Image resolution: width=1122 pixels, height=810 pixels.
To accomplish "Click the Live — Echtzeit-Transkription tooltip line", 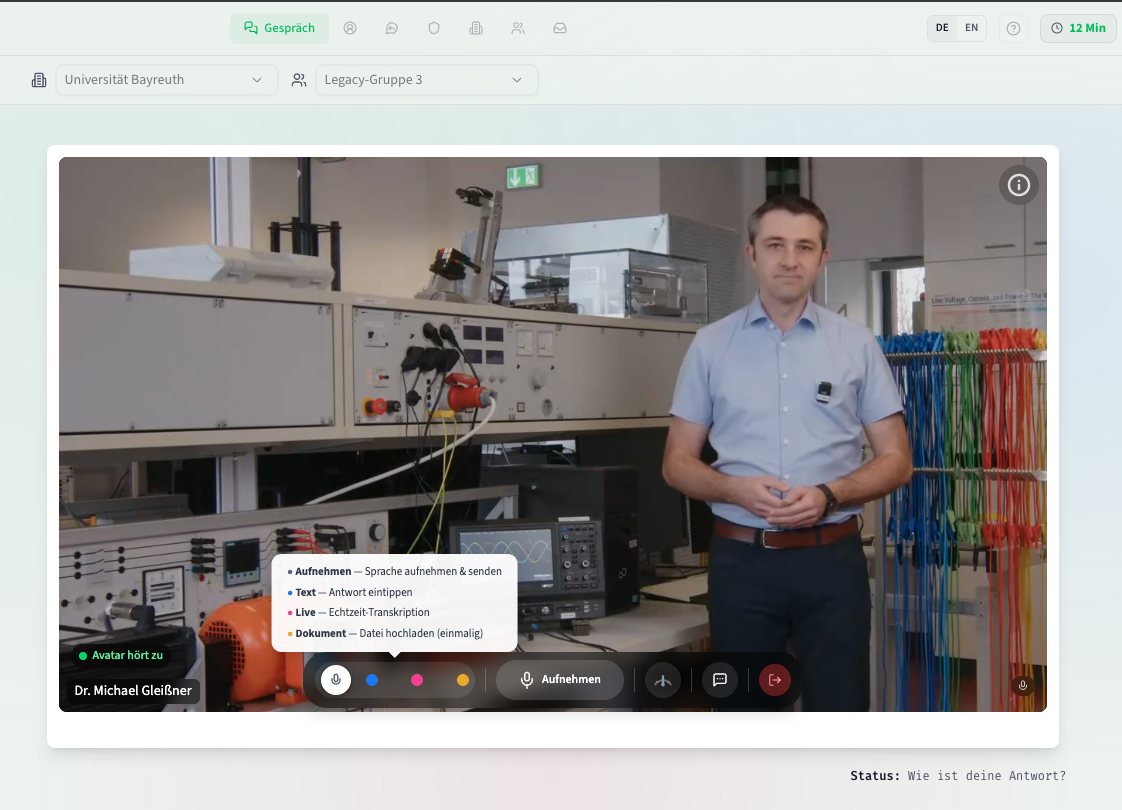I will (x=358, y=613).
